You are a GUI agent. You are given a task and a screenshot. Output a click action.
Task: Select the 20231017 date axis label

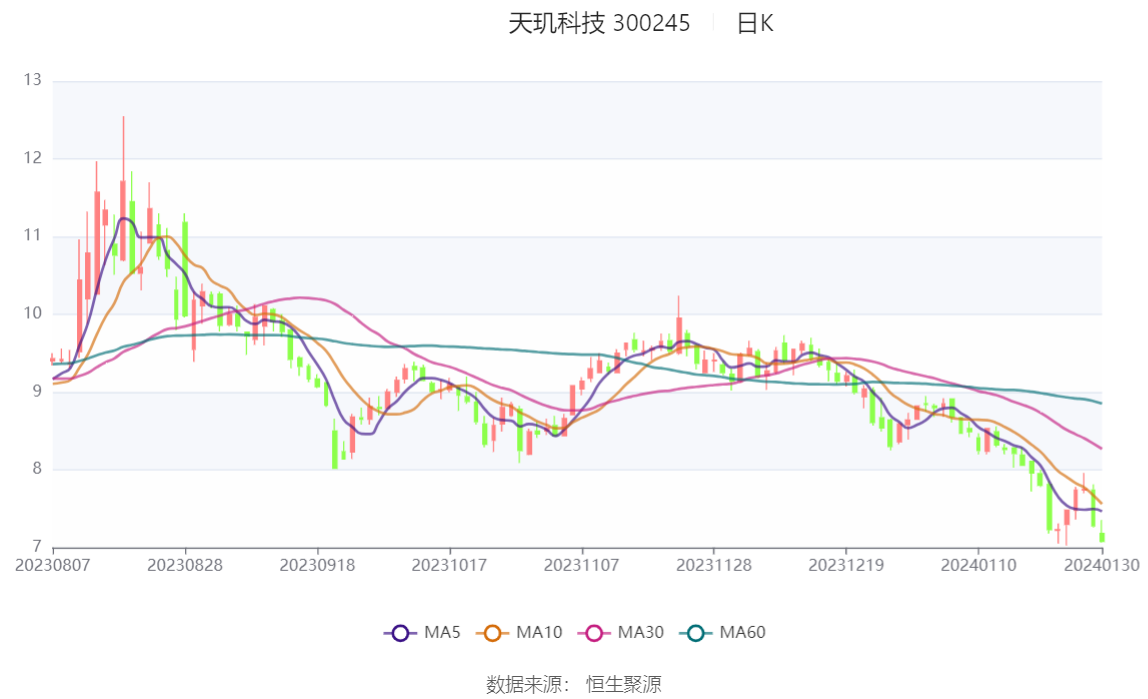pos(449,565)
